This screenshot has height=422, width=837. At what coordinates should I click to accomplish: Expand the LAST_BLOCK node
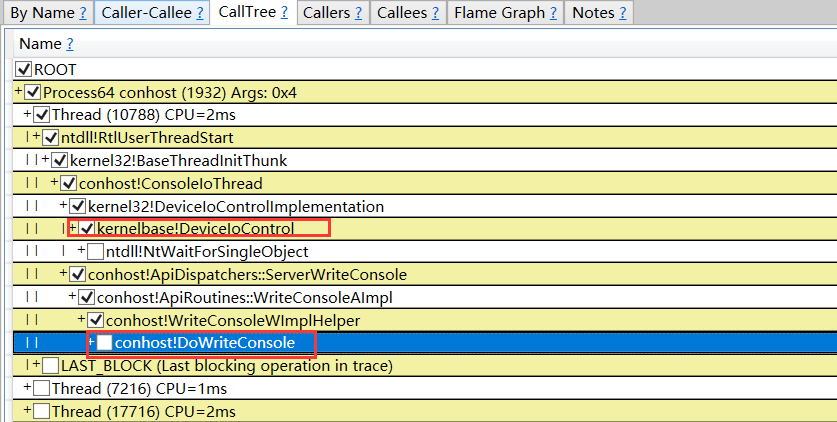[x=37, y=366]
